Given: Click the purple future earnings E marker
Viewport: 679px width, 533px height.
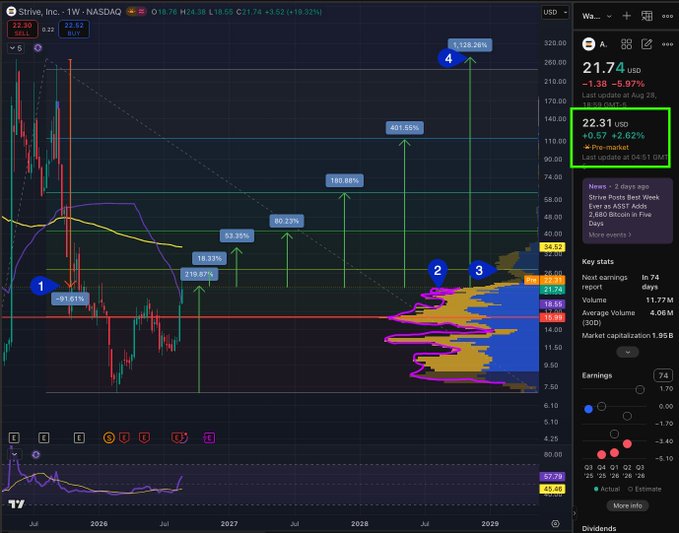Looking at the screenshot, I should pyautogui.click(x=209, y=438).
